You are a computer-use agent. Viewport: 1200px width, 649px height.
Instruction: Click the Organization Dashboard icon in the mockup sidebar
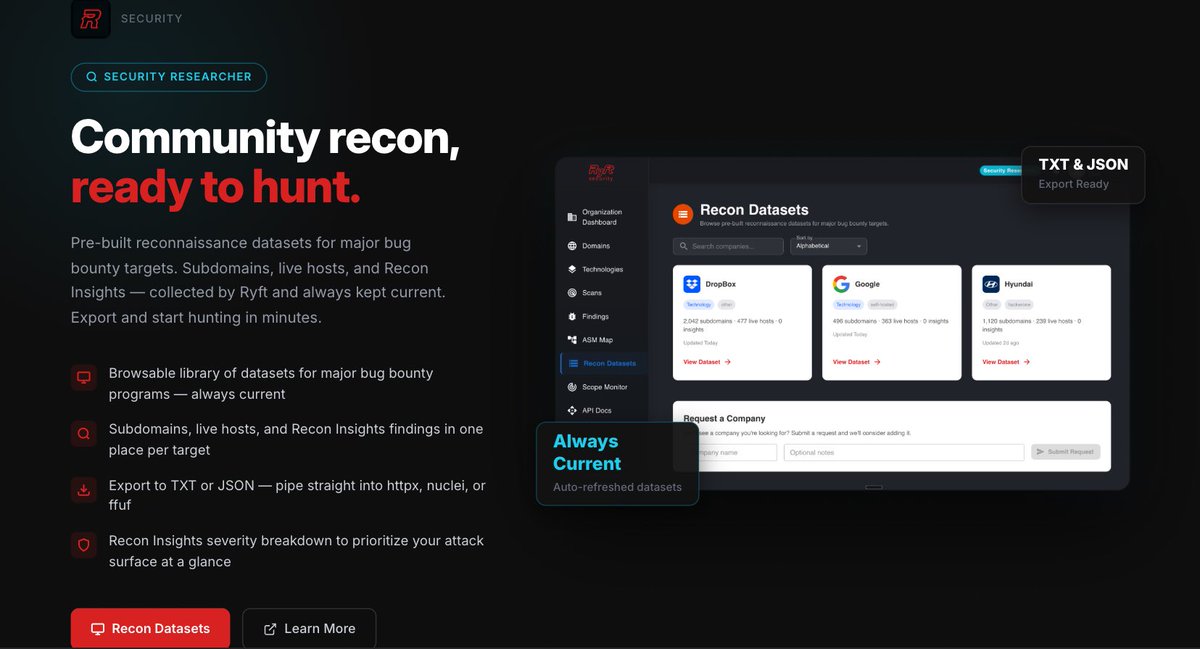(572, 217)
